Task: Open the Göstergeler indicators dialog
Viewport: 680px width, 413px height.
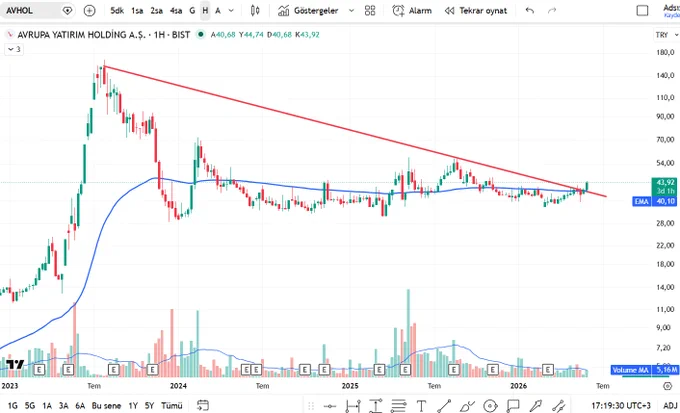Action: tap(308, 11)
